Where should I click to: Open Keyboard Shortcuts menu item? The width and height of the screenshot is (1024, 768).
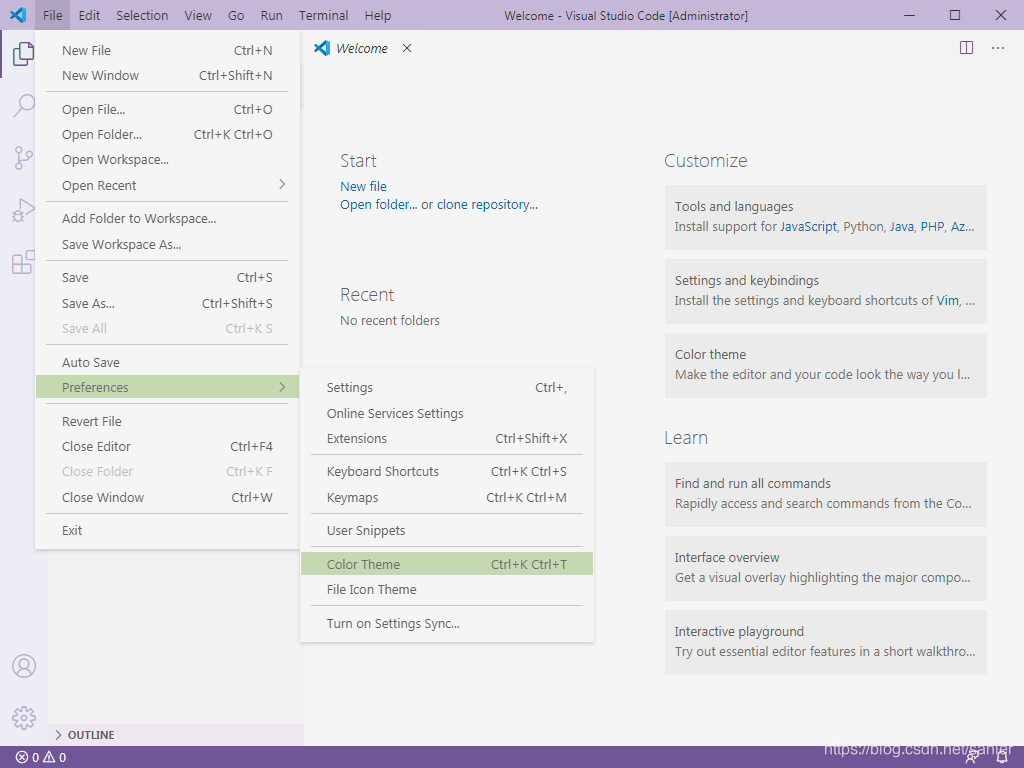[447, 472]
